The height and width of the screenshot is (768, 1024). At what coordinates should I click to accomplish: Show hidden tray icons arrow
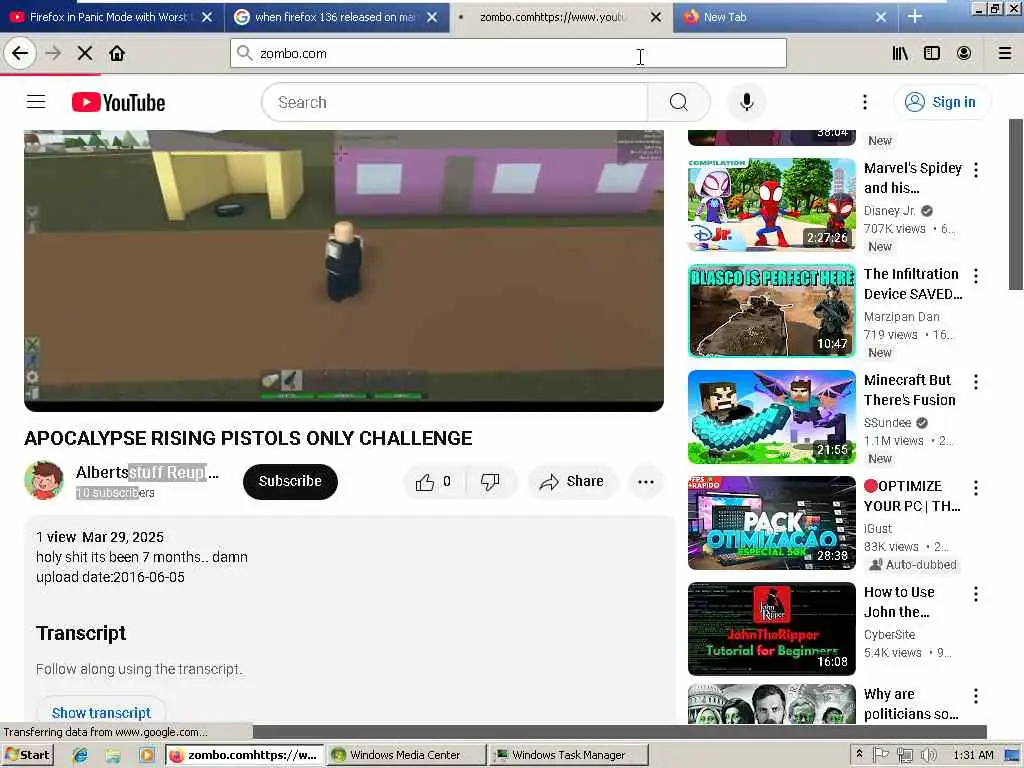coord(859,754)
